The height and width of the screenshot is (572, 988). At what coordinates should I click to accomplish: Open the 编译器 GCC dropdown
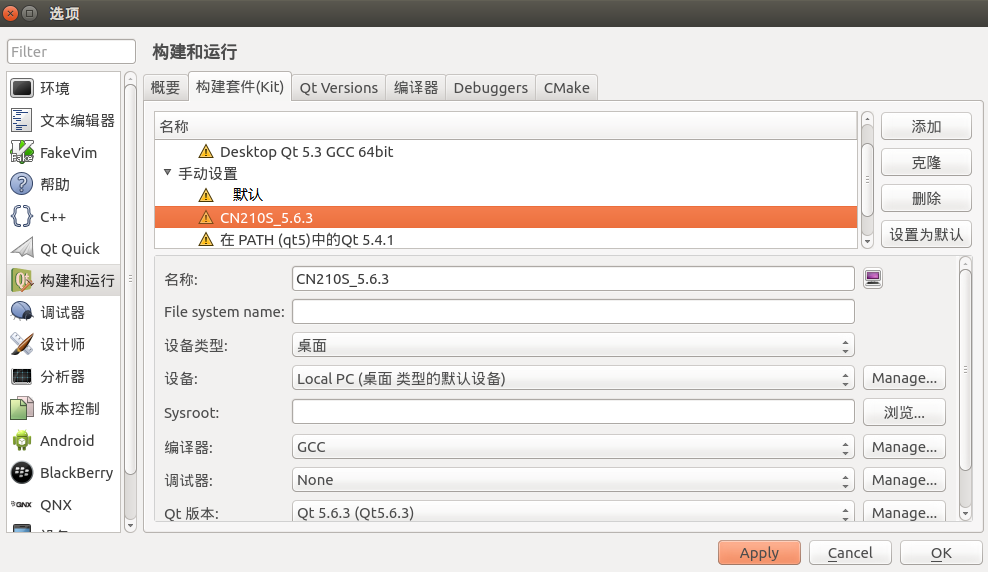tap(573, 447)
